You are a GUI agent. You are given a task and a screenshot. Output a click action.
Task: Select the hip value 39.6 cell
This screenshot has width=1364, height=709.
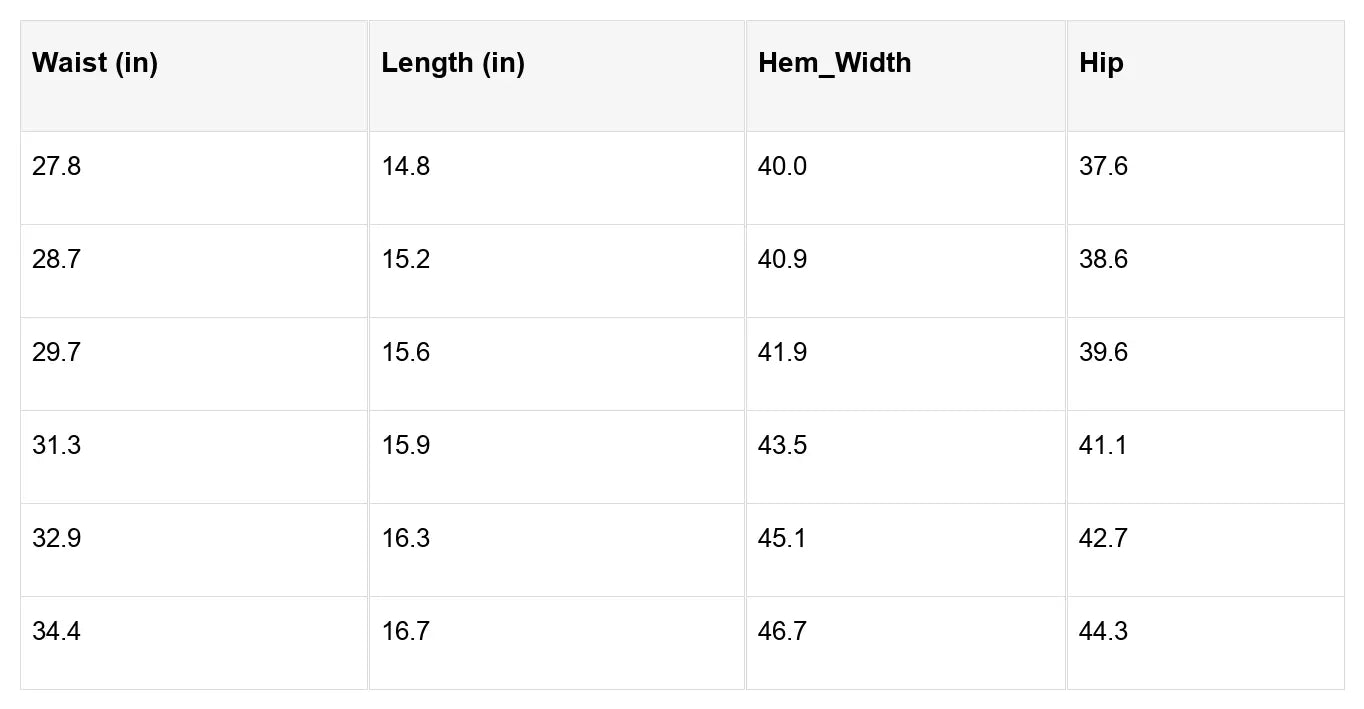1103,353
